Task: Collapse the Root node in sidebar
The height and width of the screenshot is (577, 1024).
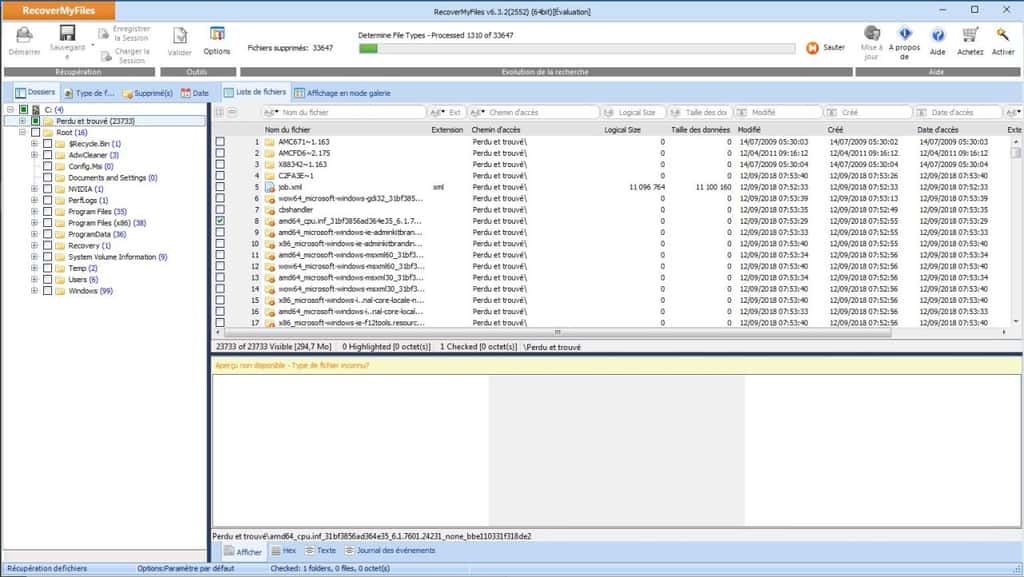Action: tap(20, 130)
